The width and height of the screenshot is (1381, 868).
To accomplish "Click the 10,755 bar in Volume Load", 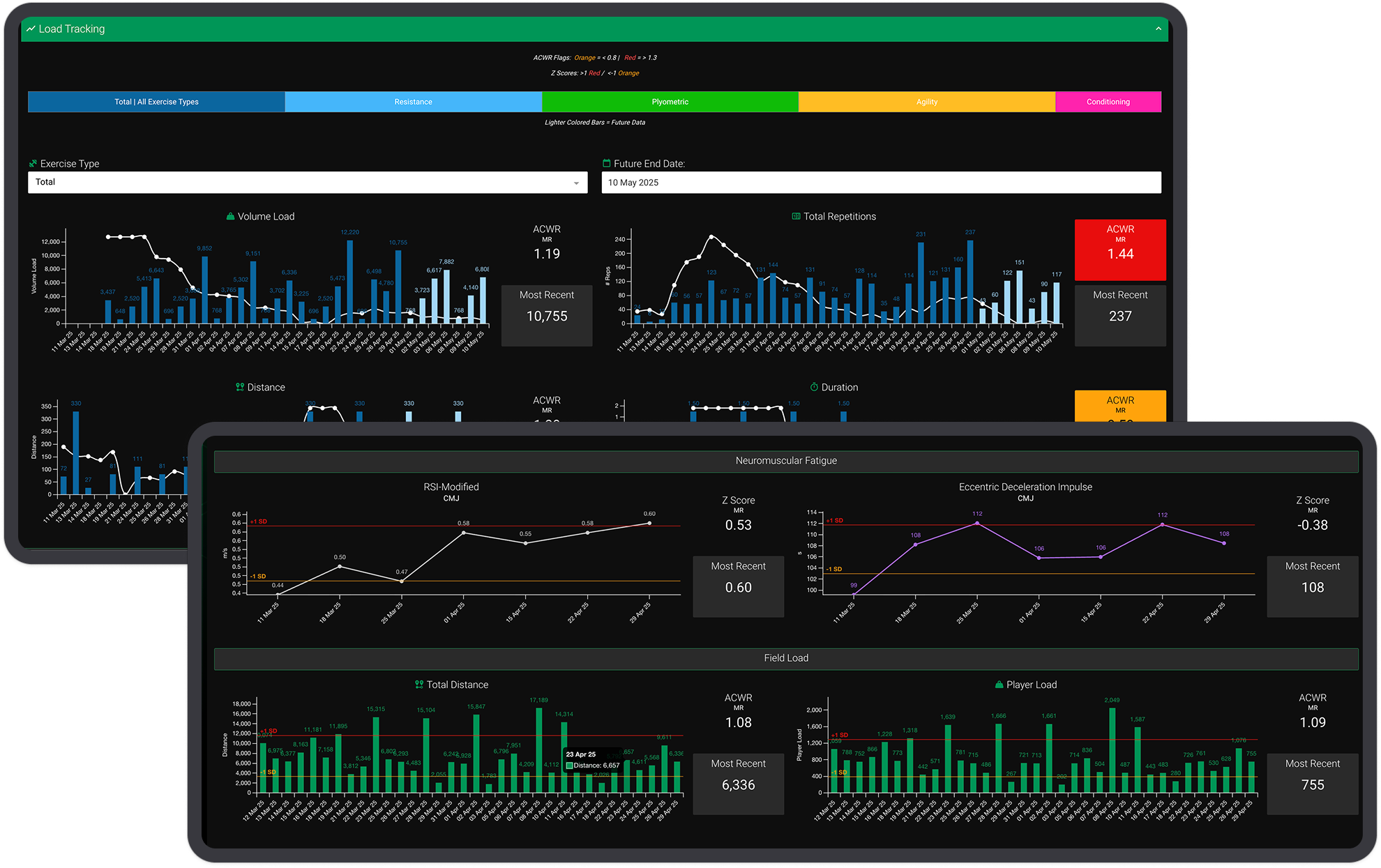I will [x=398, y=287].
